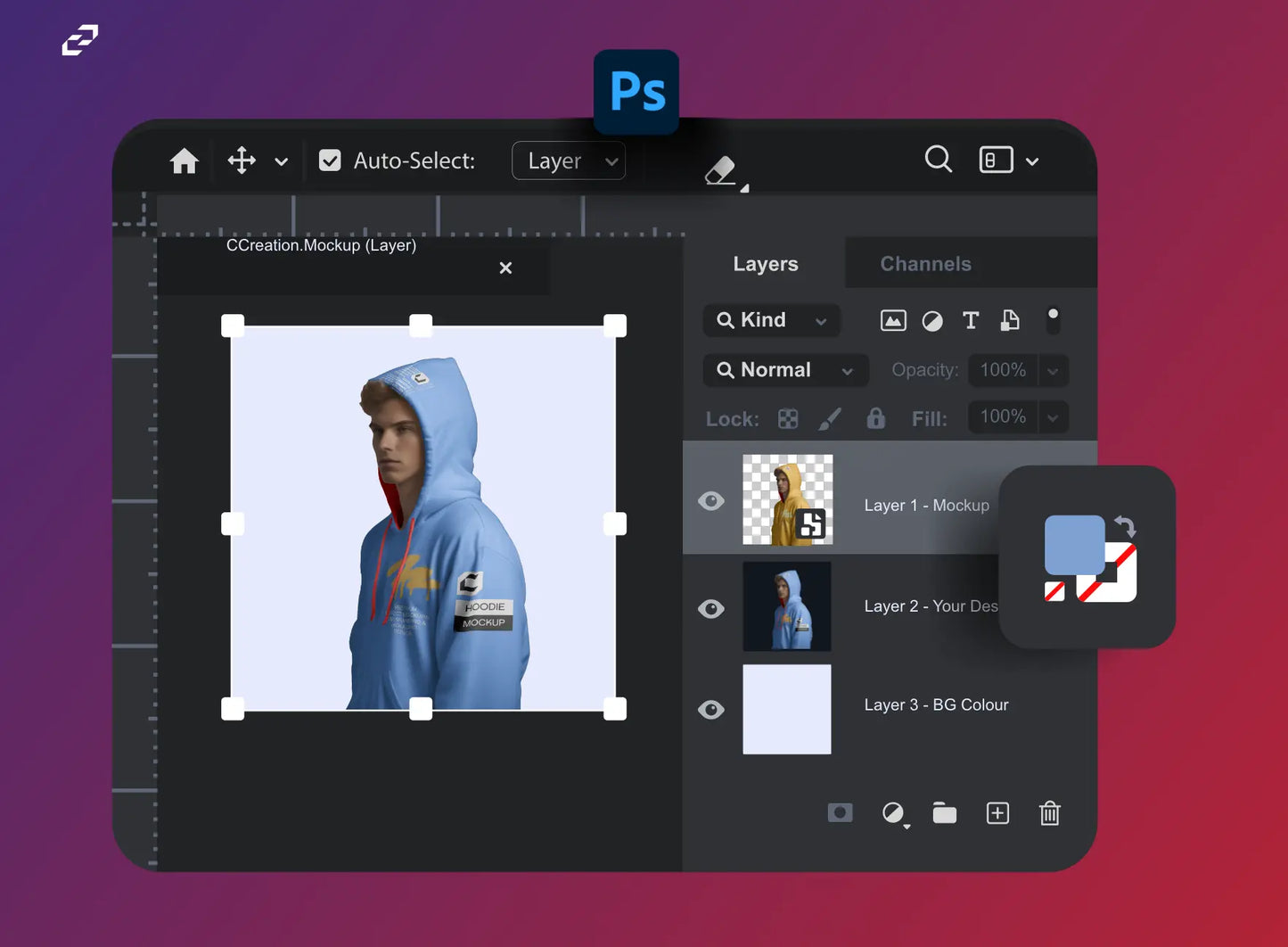
Task: Open the Search magnifier icon
Action: click(x=938, y=160)
